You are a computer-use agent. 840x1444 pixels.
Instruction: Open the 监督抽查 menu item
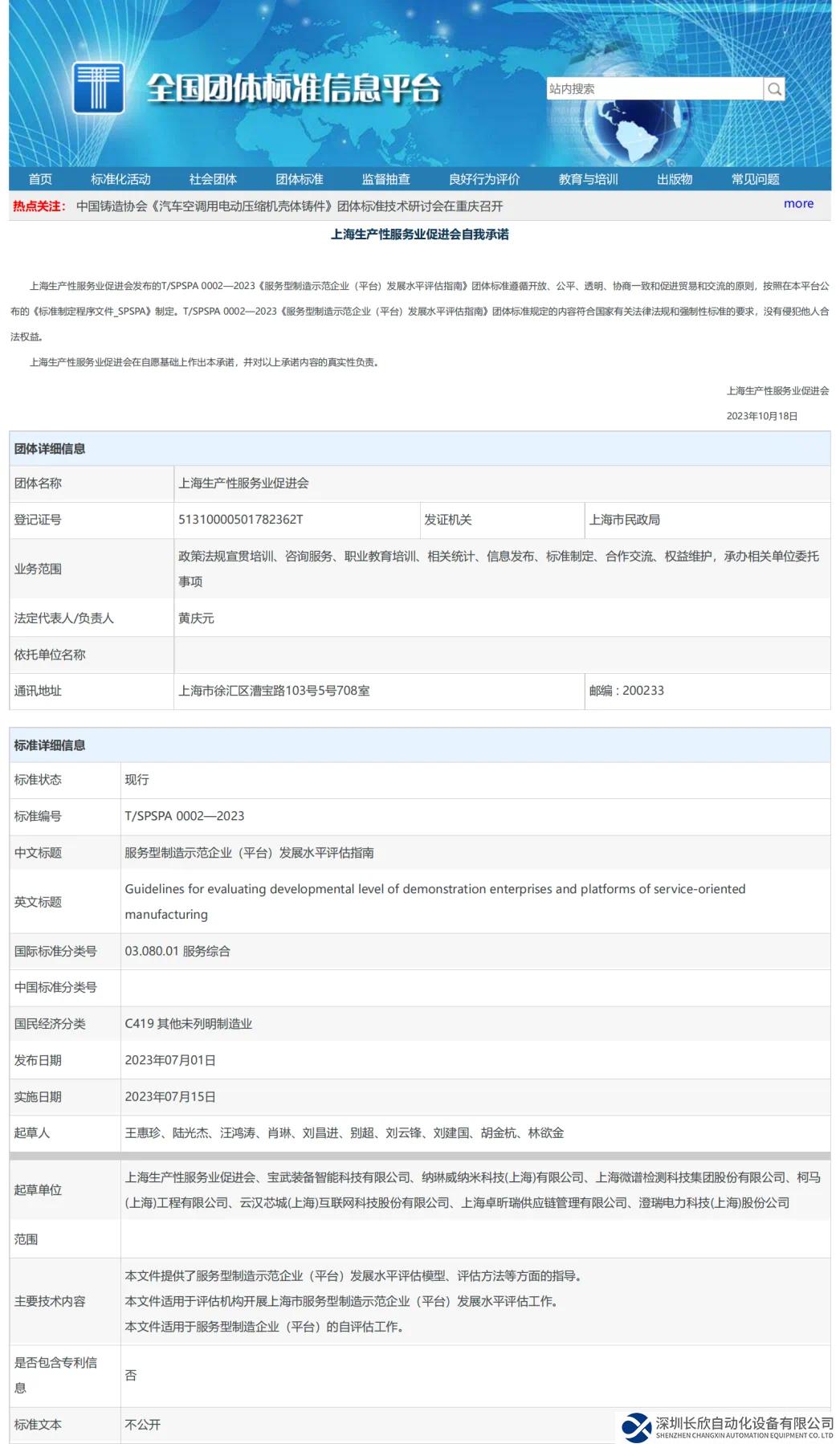(x=385, y=179)
